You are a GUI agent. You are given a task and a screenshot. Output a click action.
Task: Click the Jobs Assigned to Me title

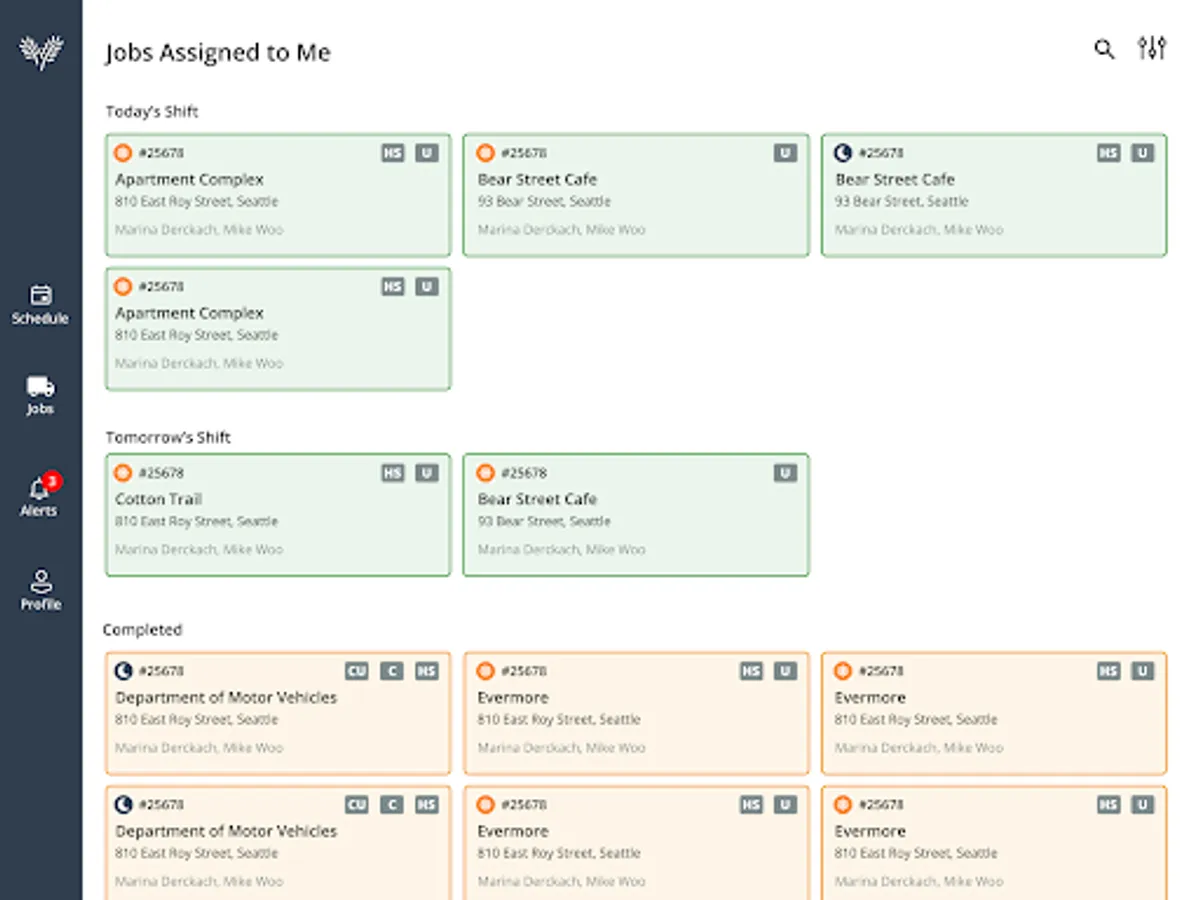[x=218, y=53]
